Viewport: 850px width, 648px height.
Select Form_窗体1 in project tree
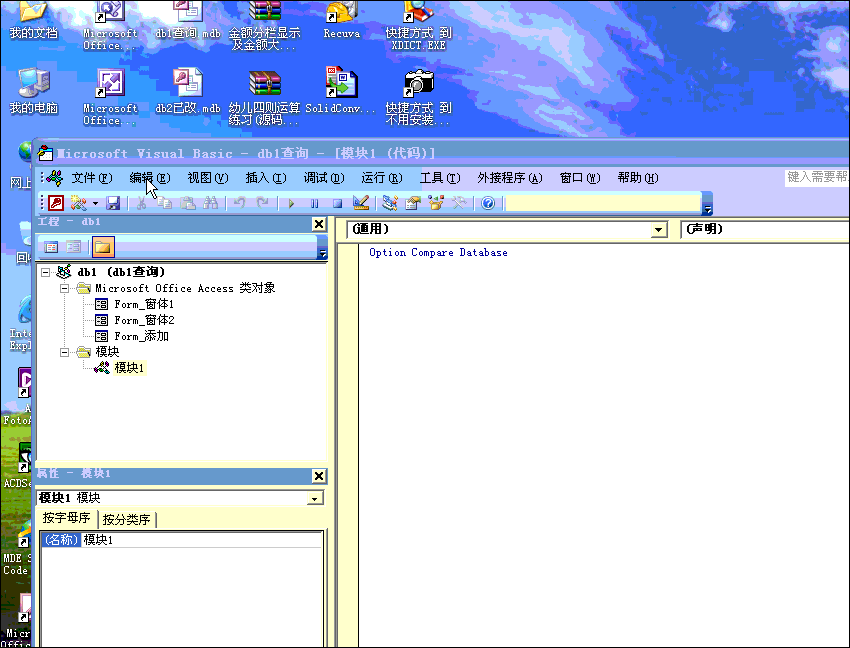click(x=134, y=304)
